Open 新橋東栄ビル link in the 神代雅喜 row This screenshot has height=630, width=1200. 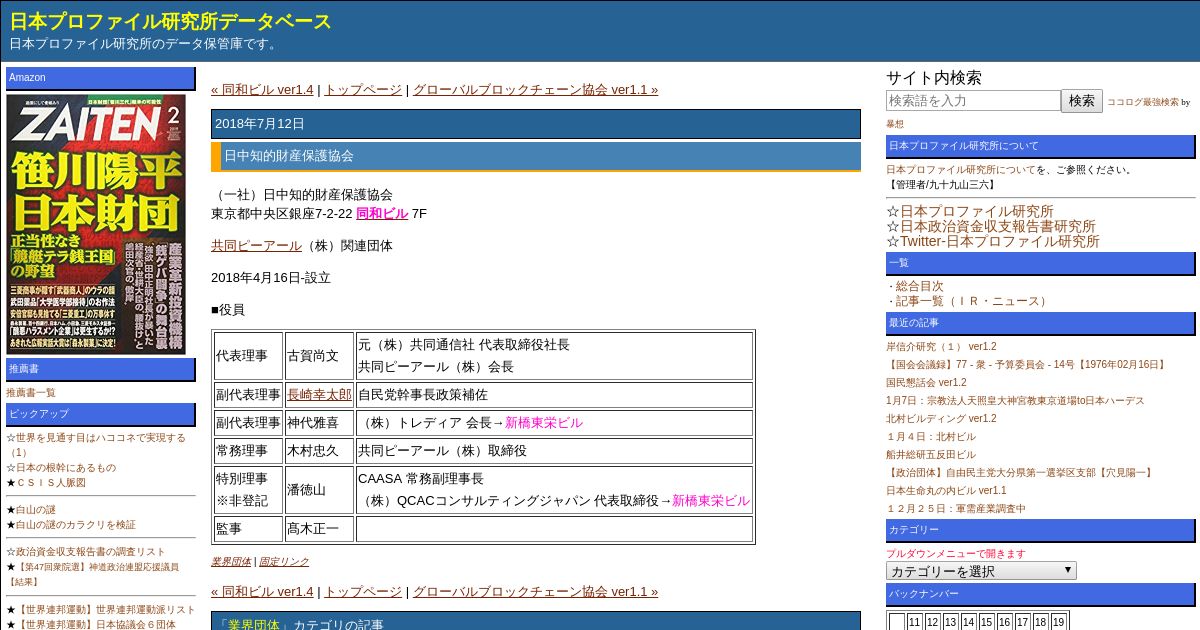pos(544,423)
